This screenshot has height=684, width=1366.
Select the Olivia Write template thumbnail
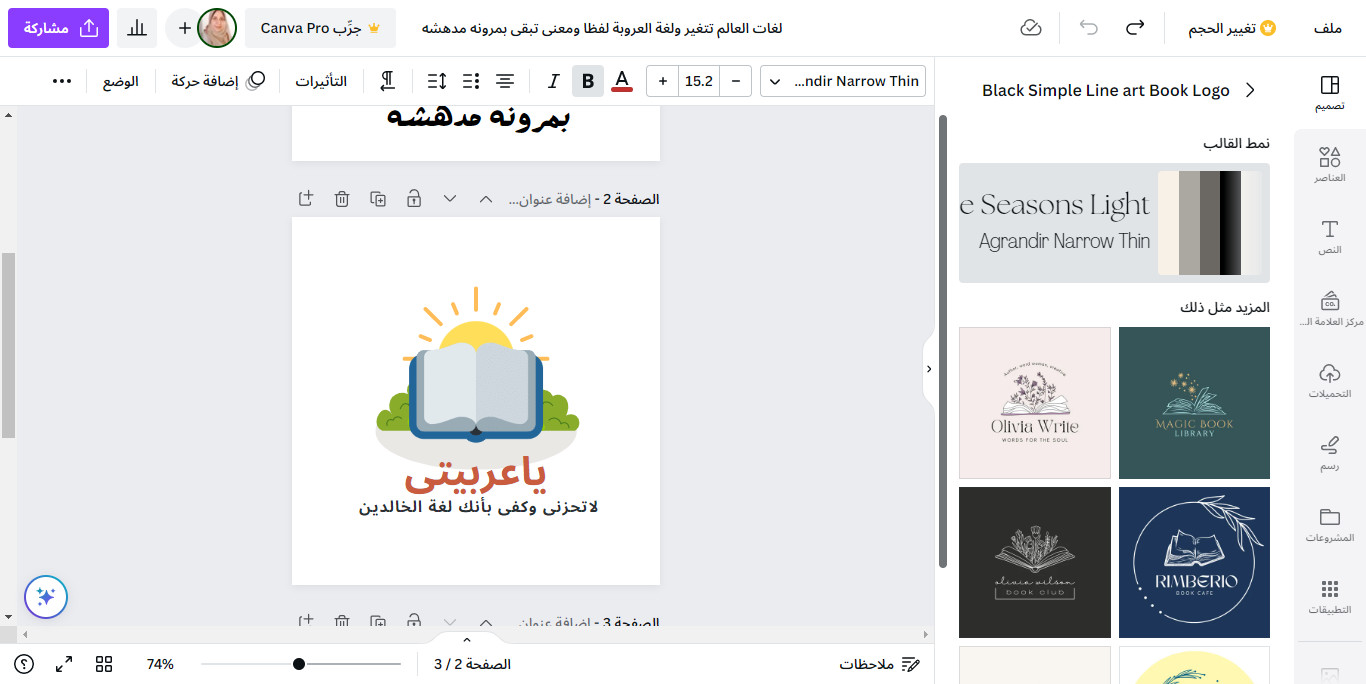pyautogui.click(x=1035, y=403)
